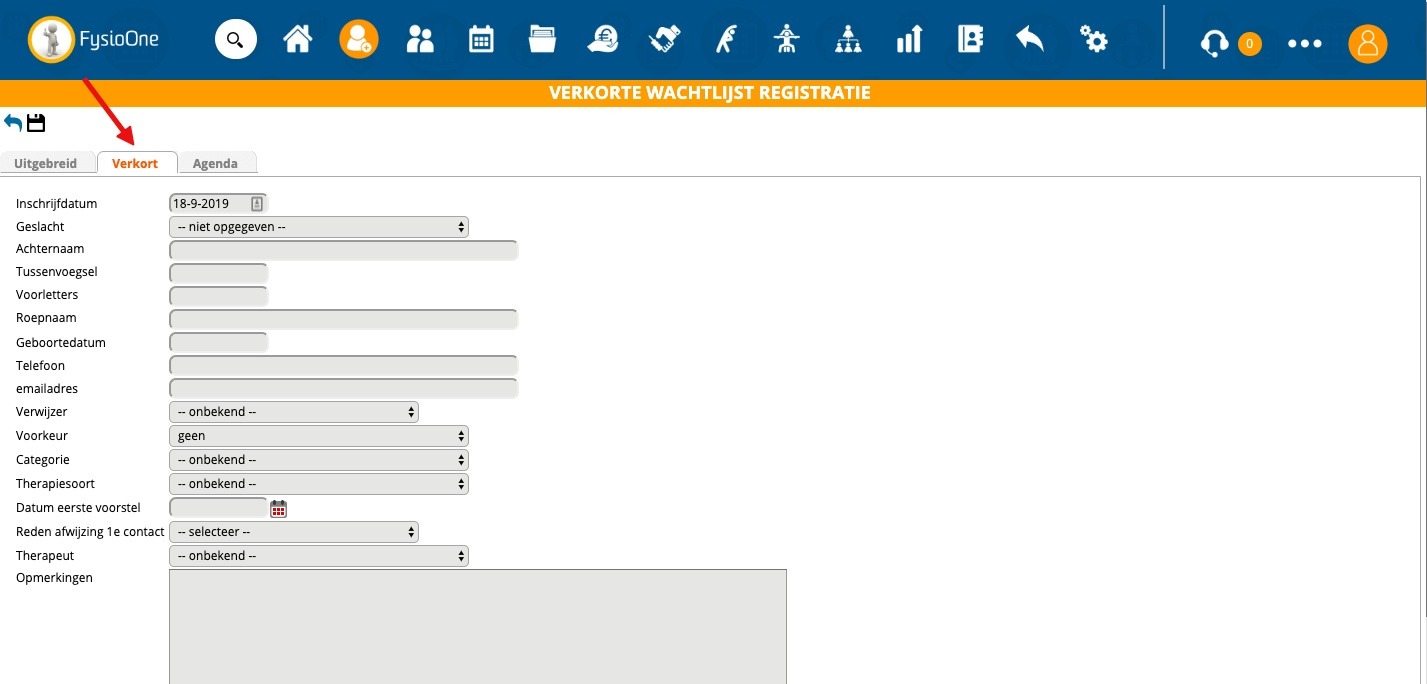Switch to the Uitgebreid tab
Viewport: 1427px width, 684px height.
tap(46, 164)
